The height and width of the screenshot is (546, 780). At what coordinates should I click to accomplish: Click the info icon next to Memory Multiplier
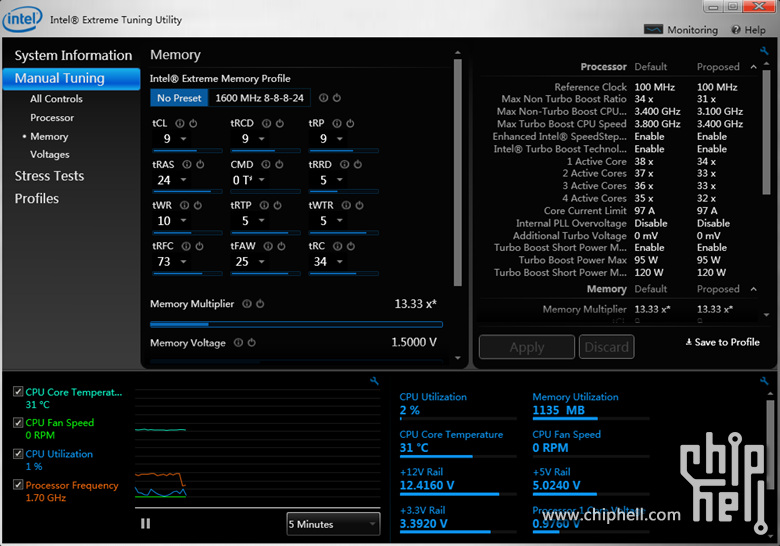[247, 304]
